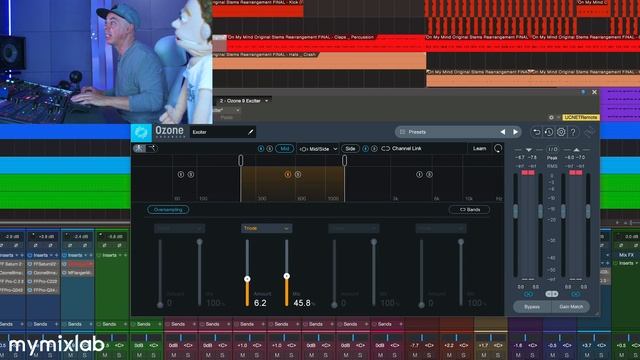The image size is (640, 360).
Task: Open '2 - Ozone 9 Exciter' plugin selector dropdown
Action: coord(244,100)
